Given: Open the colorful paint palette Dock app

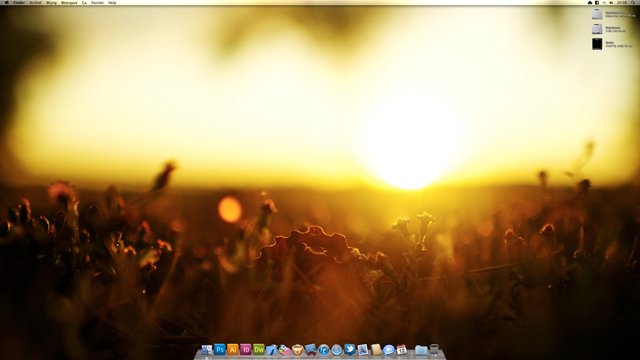Looking at the screenshot, I should click(x=284, y=350).
